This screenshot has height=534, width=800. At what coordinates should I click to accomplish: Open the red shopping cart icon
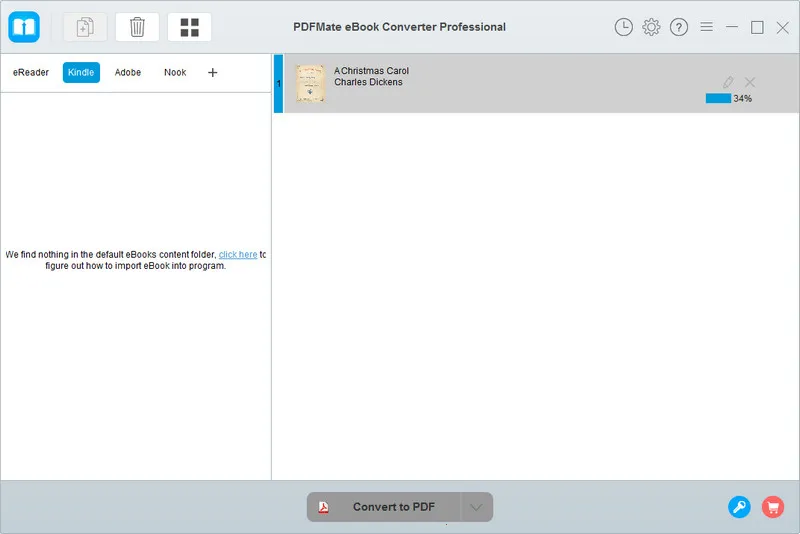772,507
